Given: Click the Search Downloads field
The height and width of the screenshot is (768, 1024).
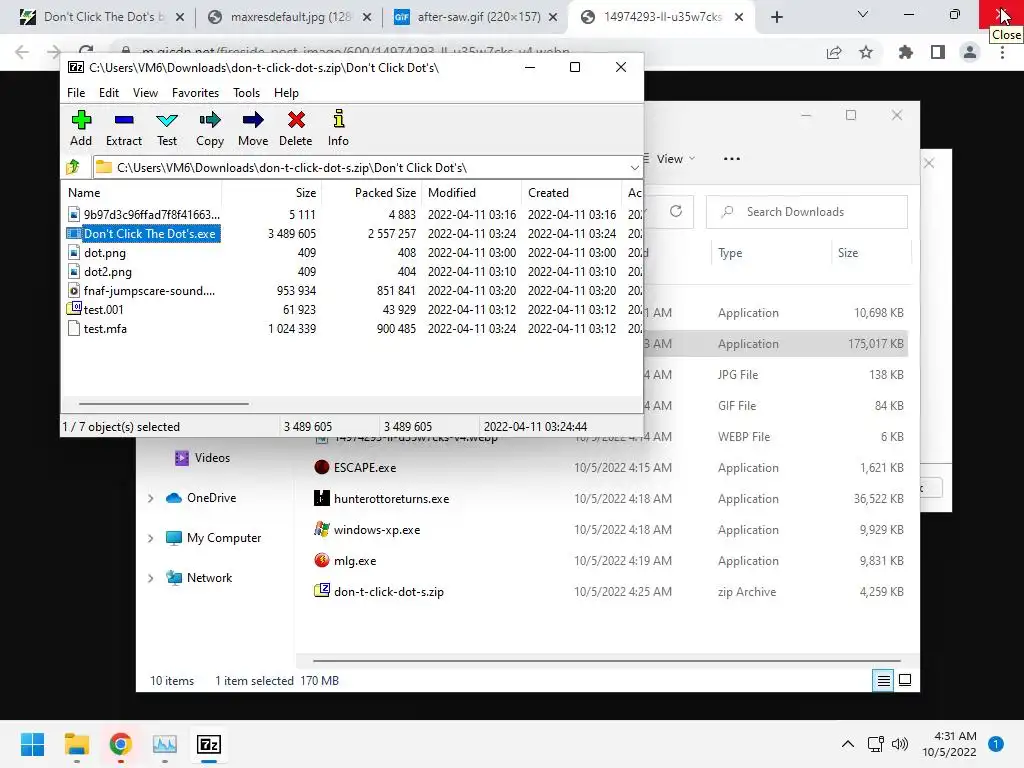Looking at the screenshot, I should [807, 212].
